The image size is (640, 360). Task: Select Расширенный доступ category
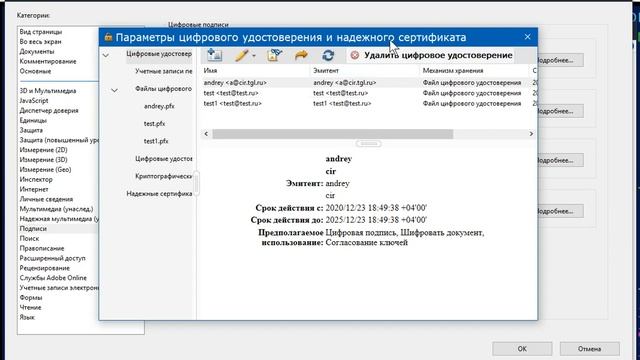[x=53, y=258]
